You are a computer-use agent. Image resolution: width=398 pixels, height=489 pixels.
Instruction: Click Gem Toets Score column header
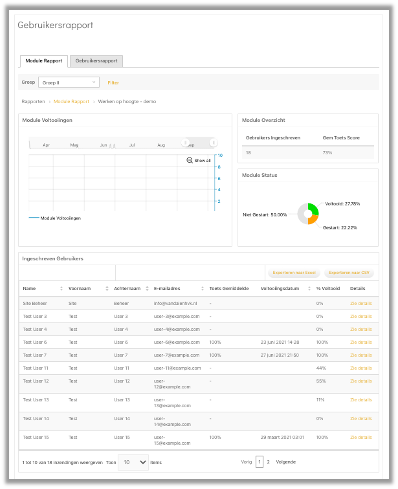pyautogui.click(x=341, y=138)
